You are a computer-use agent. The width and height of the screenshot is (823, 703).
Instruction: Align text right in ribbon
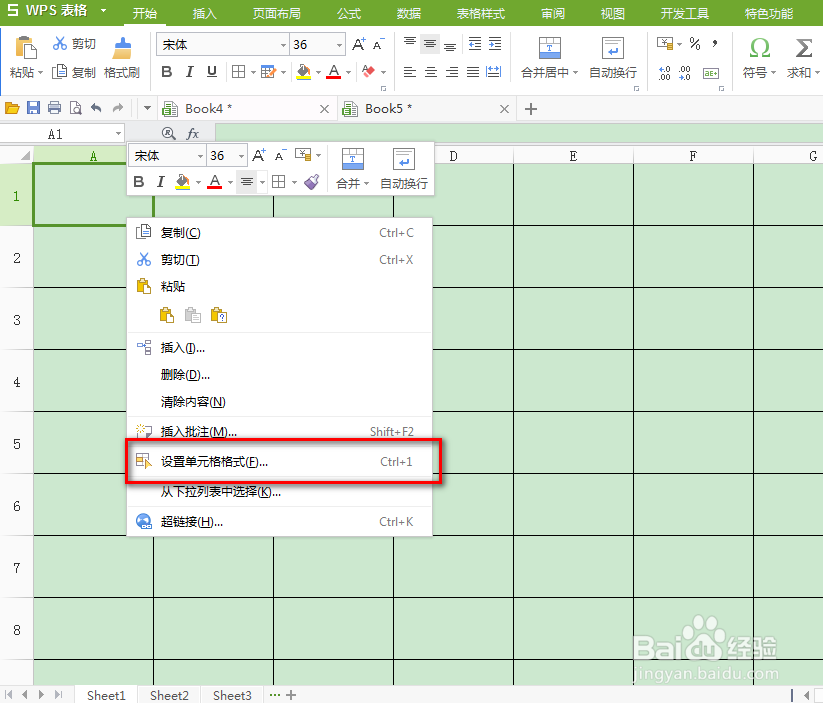click(x=451, y=72)
